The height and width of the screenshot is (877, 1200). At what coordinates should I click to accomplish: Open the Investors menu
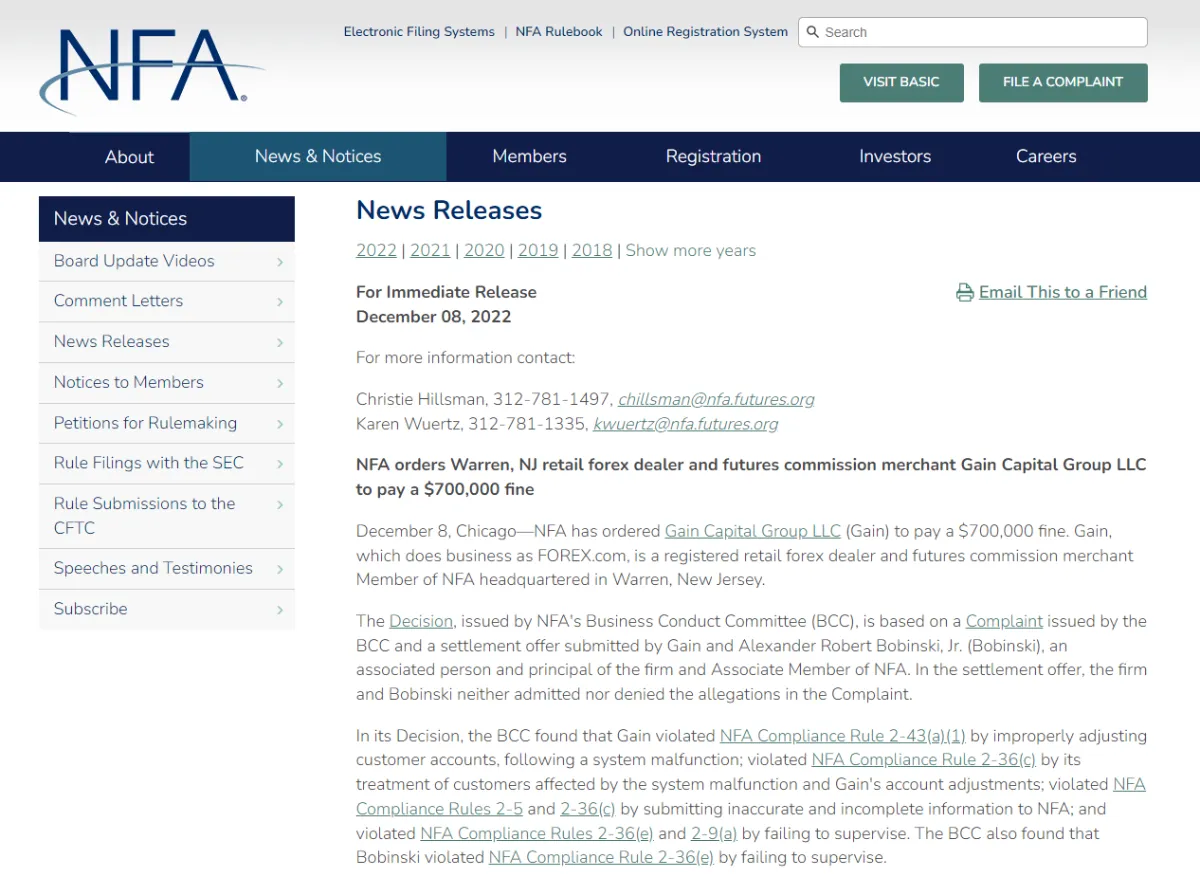[x=895, y=157]
